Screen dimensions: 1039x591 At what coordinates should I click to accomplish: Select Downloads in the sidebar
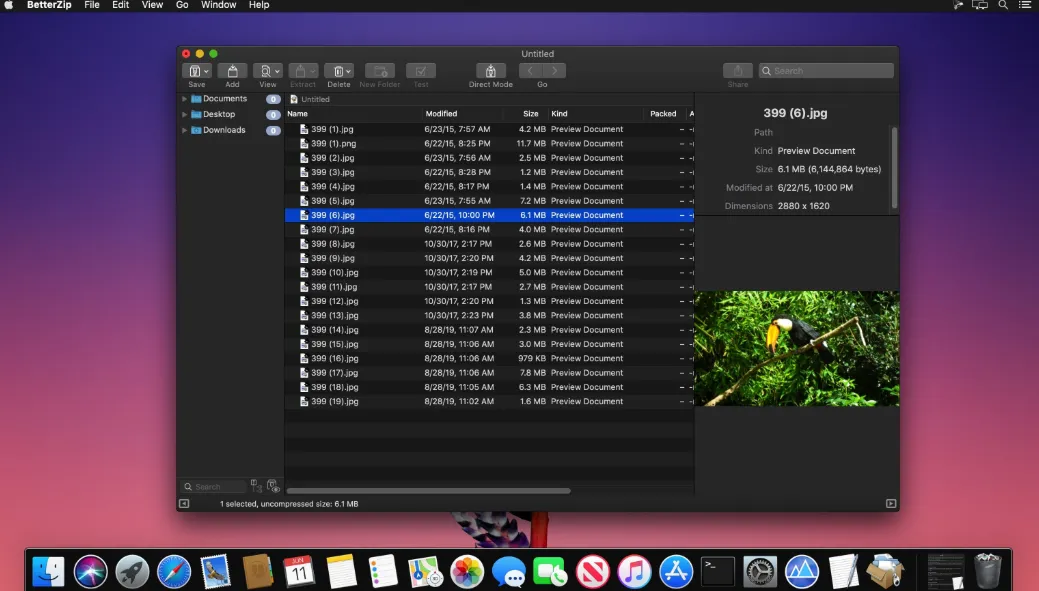(x=224, y=130)
